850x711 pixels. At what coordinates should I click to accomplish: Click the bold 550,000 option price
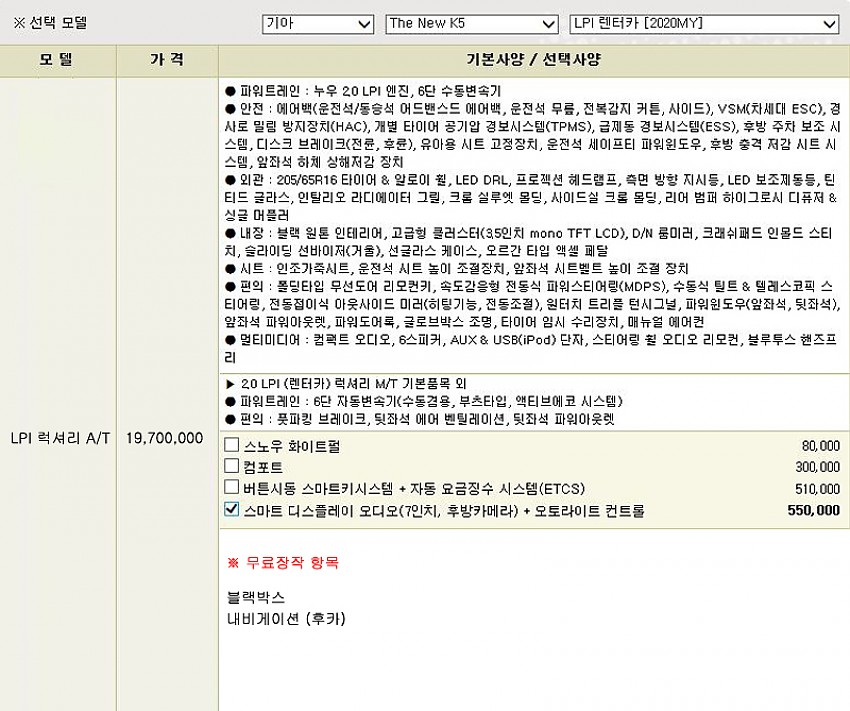coord(814,510)
